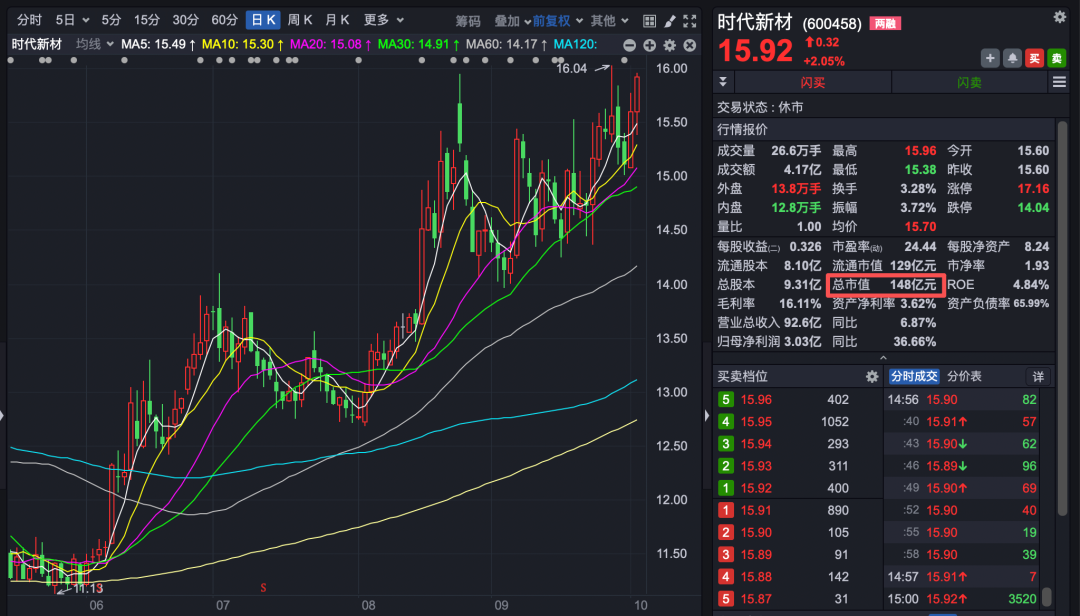
Task: Open the chart indicator settings gear
Action: click(x=670, y=45)
